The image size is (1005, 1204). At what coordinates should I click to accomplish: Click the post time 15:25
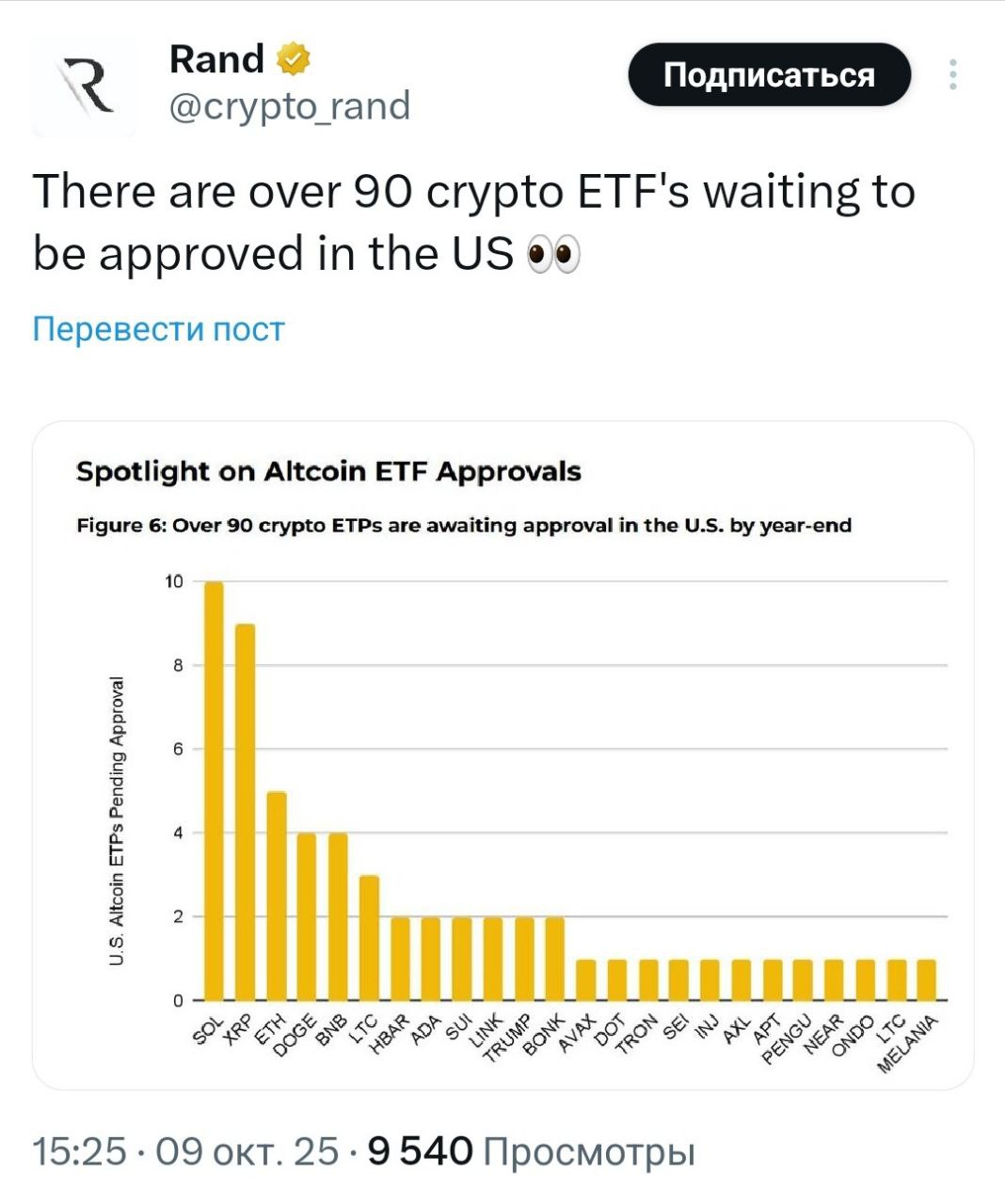coord(79,1151)
